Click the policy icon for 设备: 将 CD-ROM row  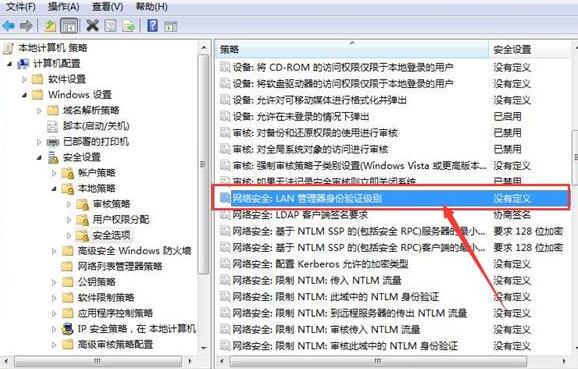[225, 67]
